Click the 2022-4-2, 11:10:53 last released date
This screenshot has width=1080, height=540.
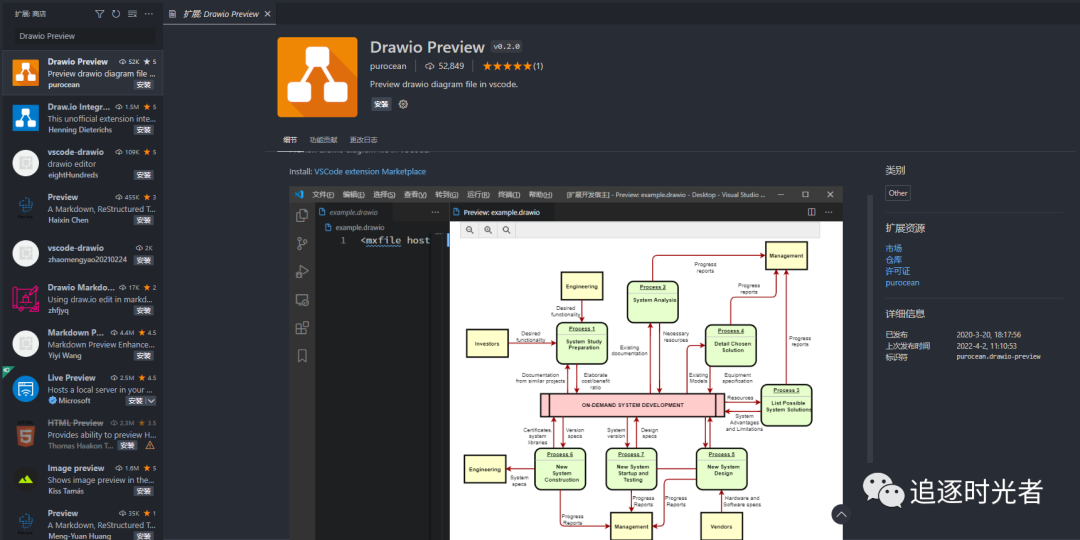(x=986, y=346)
